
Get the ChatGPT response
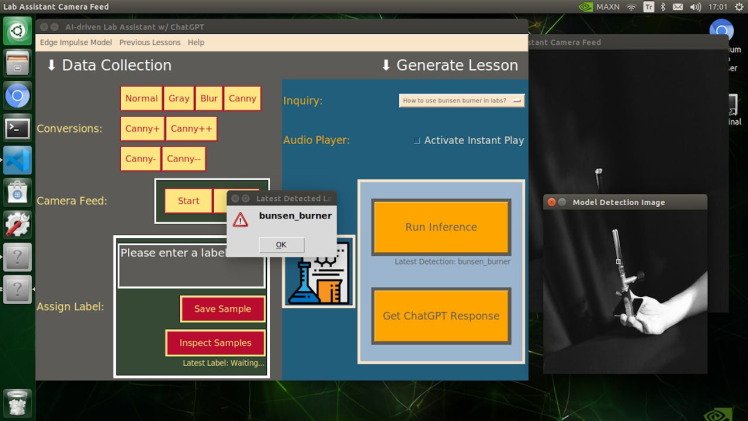tap(441, 316)
